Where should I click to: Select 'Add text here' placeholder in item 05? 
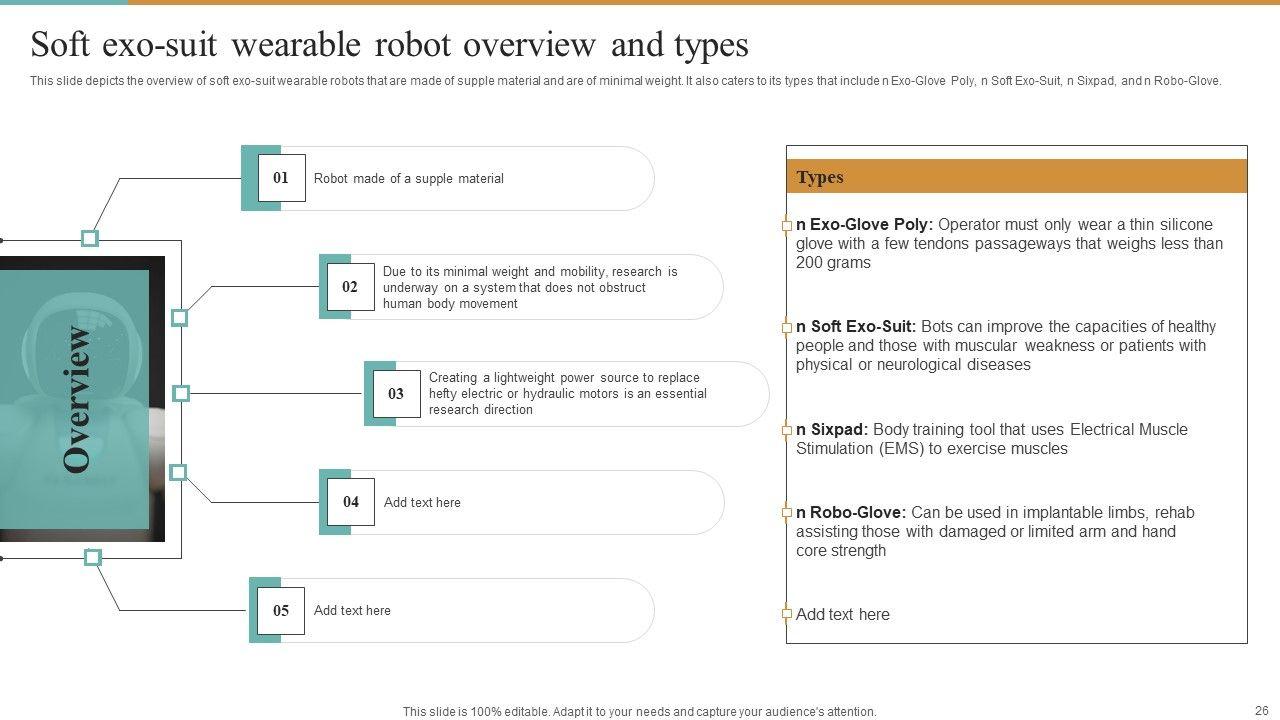(352, 611)
